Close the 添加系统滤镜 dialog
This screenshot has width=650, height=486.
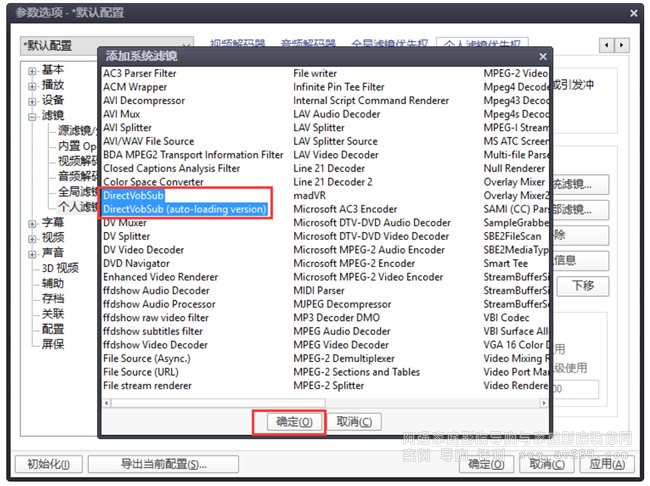click(542, 57)
